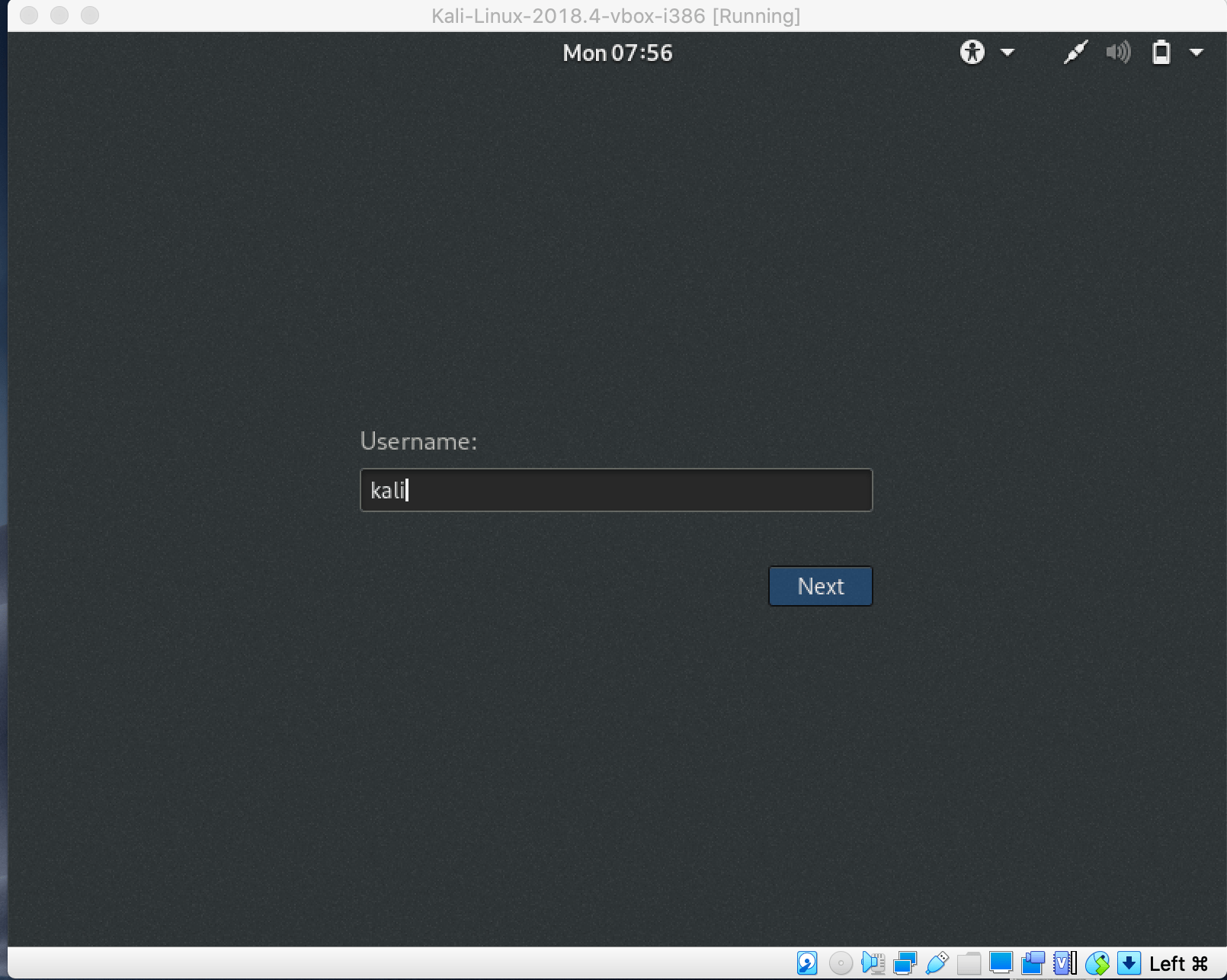Expand the accessibility menu arrow
Image resolution: width=1227 pixels, height=980 pixels.
coord(1008,53)
